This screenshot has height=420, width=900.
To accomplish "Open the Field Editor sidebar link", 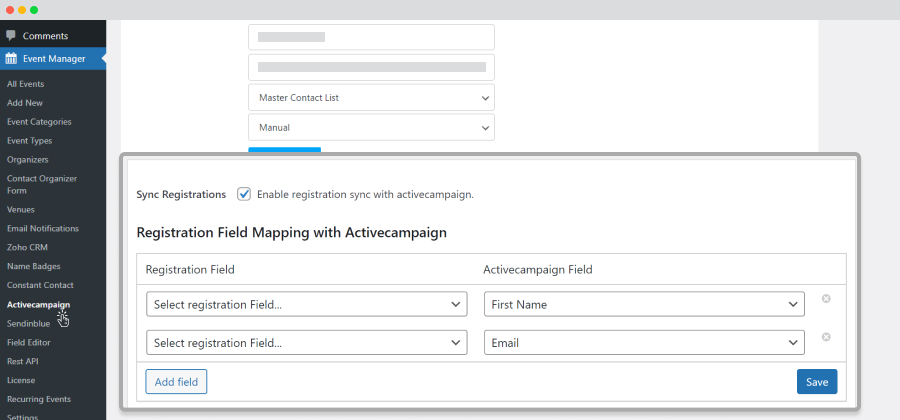I will click(29, 343).
